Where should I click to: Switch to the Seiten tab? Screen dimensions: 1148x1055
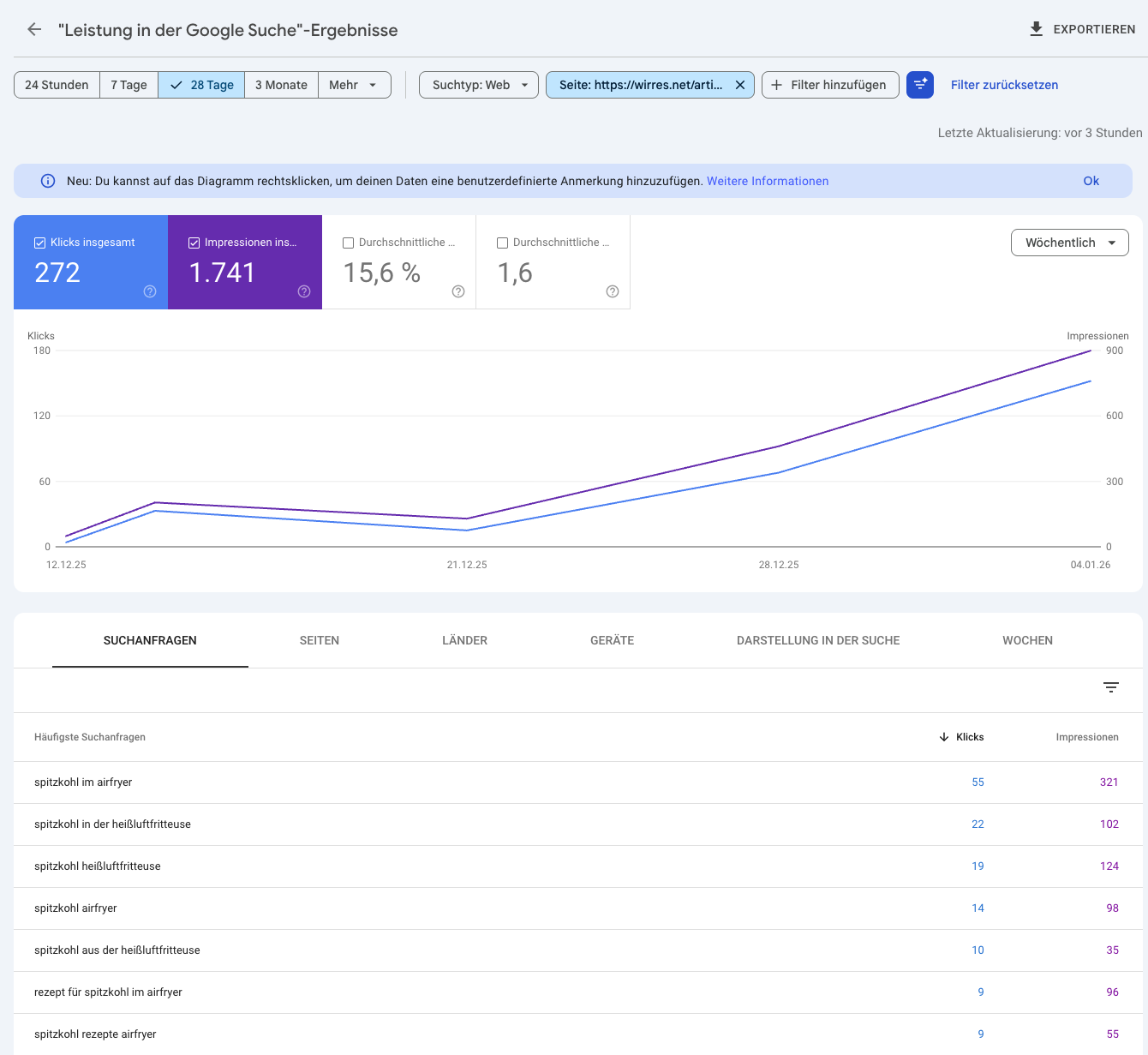point(320,640)
